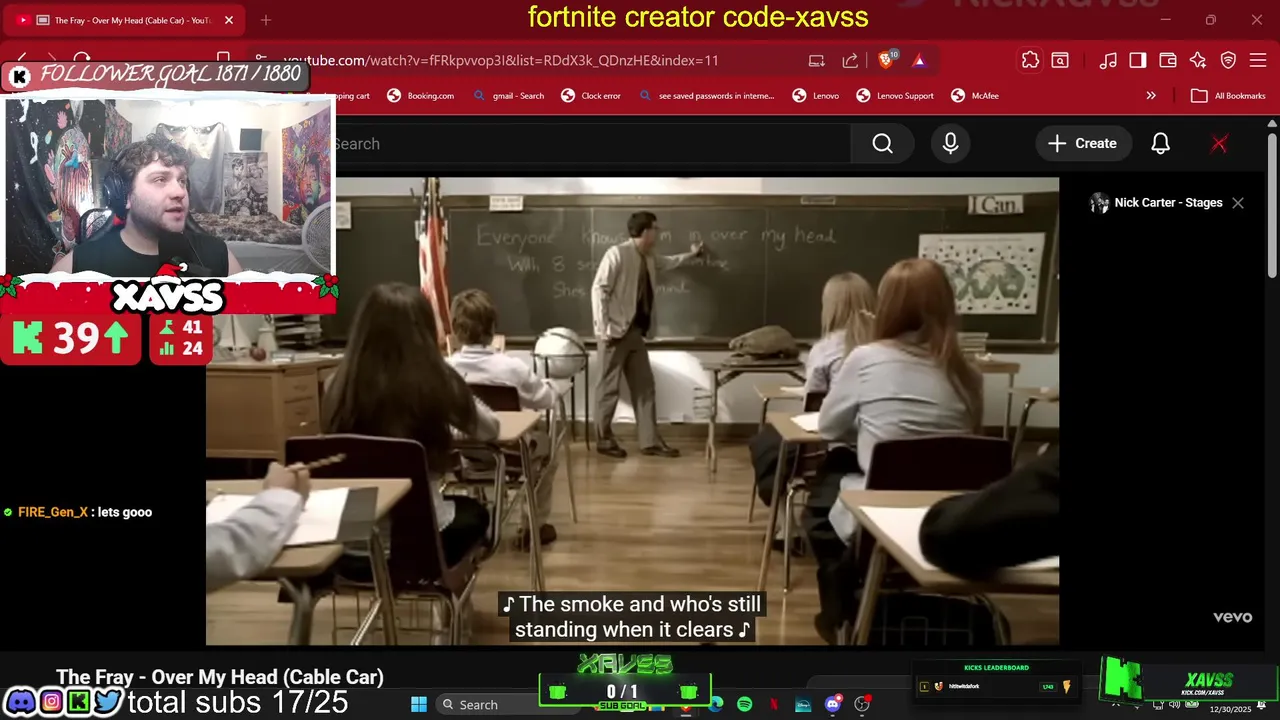Click the red X avatar icon near the bell
The image size is (1280, 720).
coord(1219,144)
